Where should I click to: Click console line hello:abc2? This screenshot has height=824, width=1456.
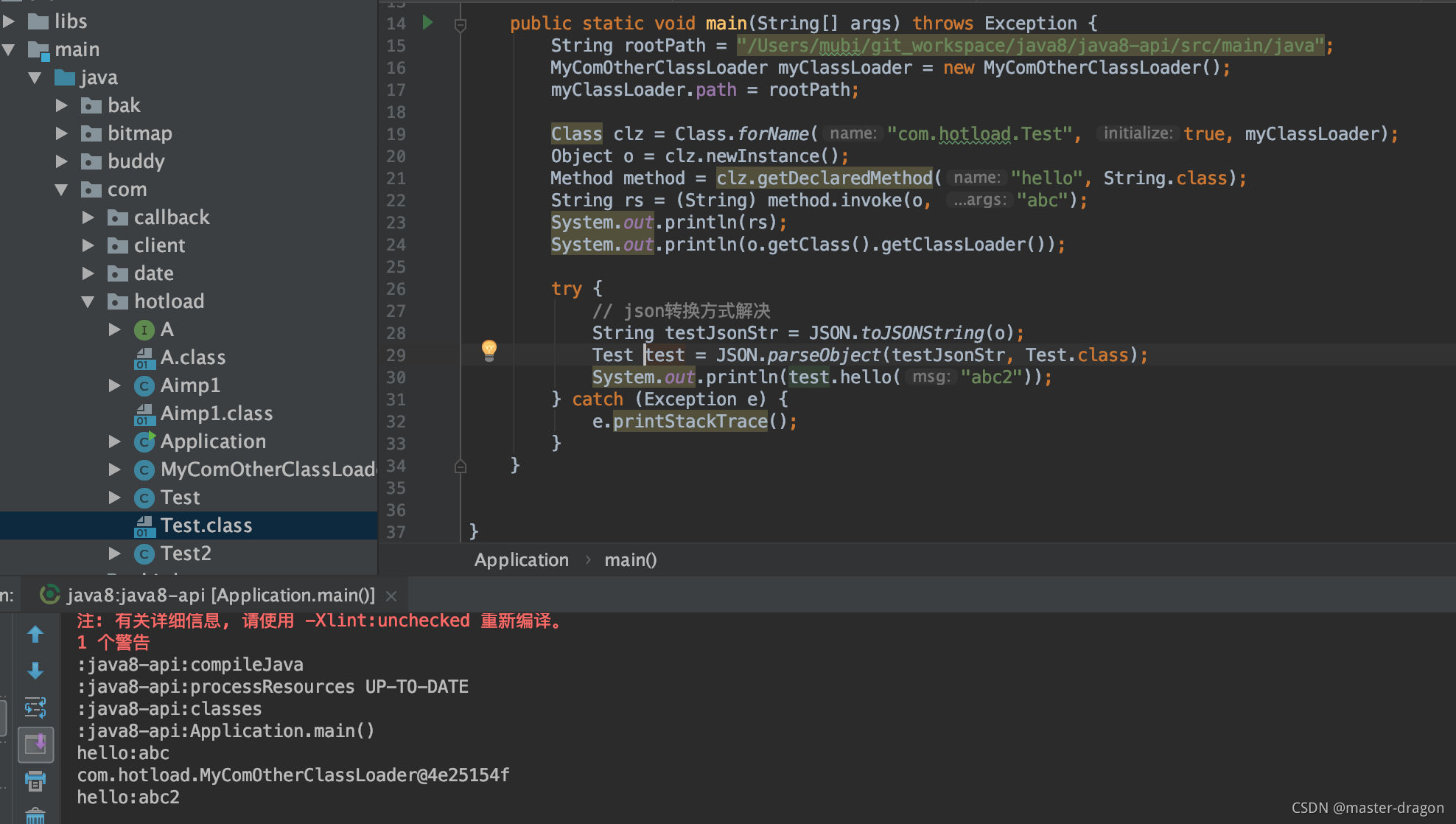[x=128, y=797]
